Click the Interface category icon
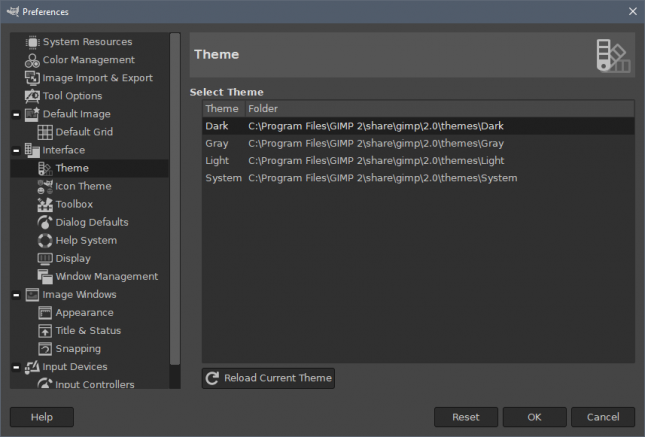Viewport: 645px width, 437px height. coord(32,150)
